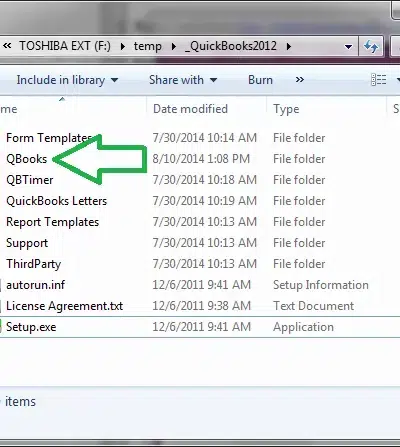Open the address bar history dropdown
Image resolution: width=400 pixels, height=447 pixels.
(348, 47)
